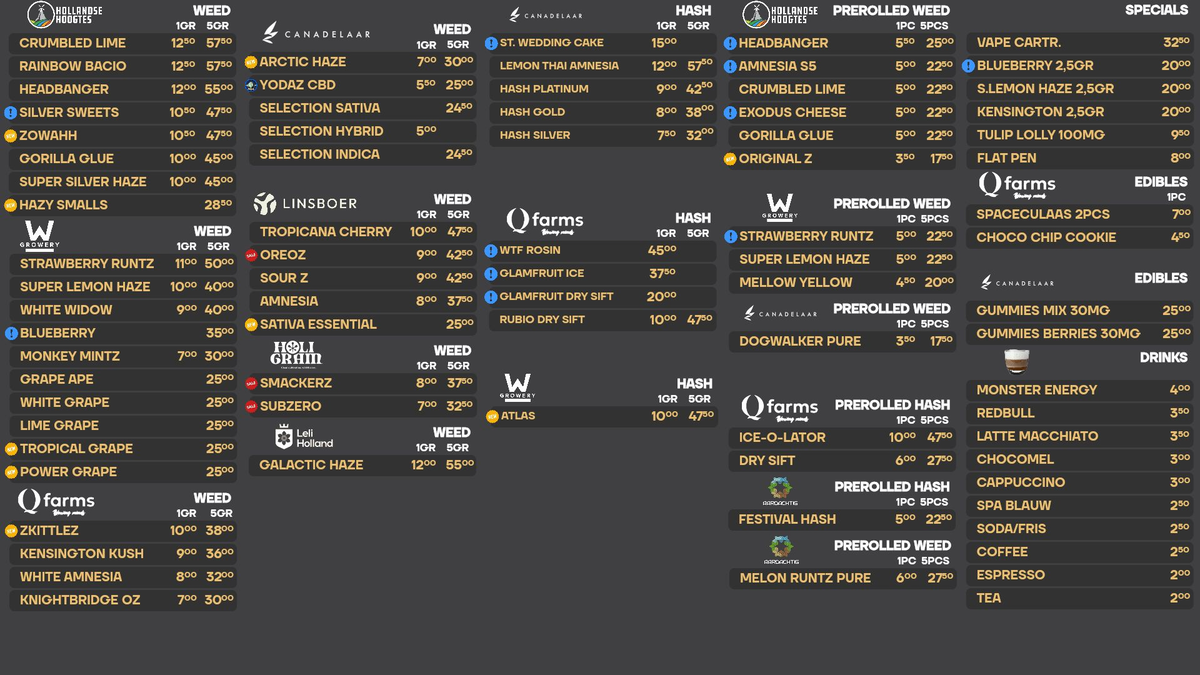Click the Aardachtig logo above Festival Hash
Screen dimensions: 1200x675
[x=780, y=491]
